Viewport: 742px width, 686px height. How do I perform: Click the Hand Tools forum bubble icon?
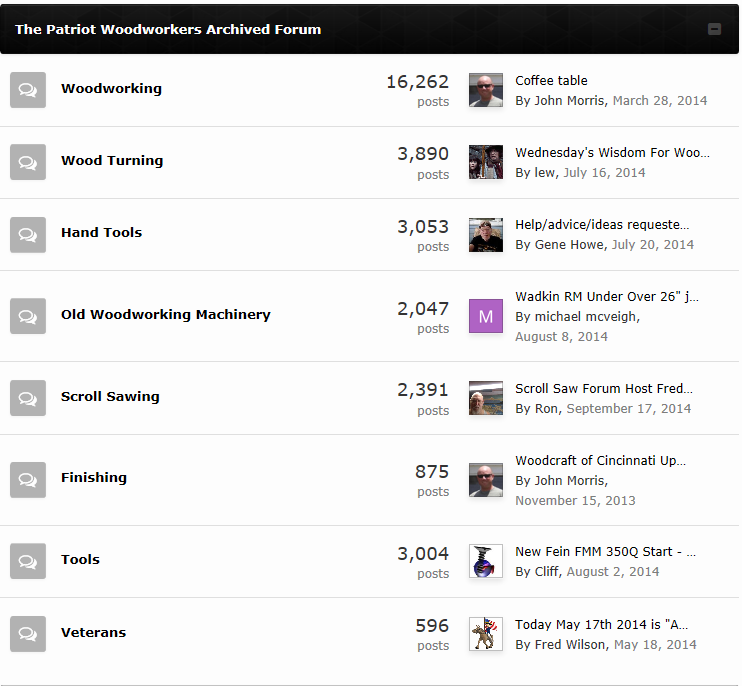[28, 234]
